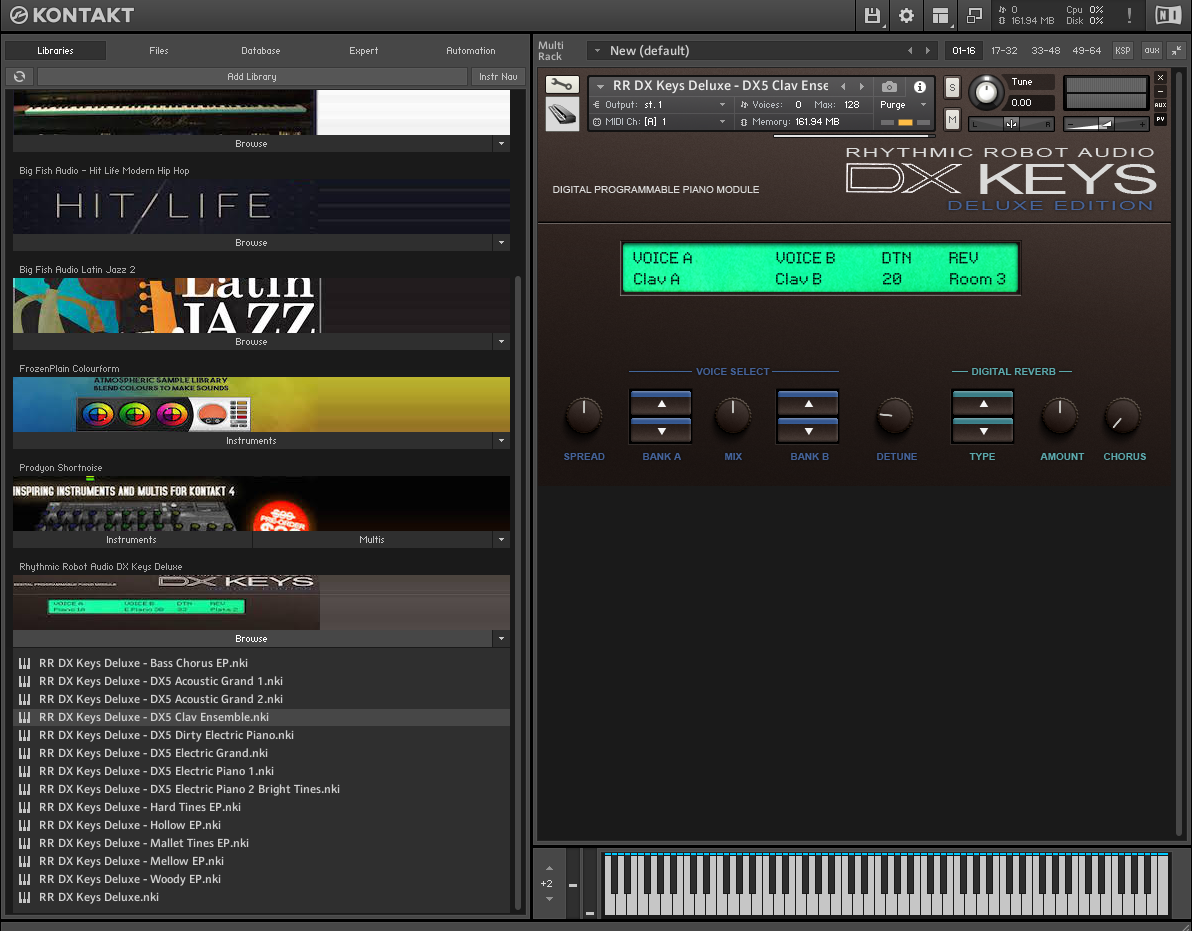
Task: Open the save/load files menu
Action: coord(872,15)
